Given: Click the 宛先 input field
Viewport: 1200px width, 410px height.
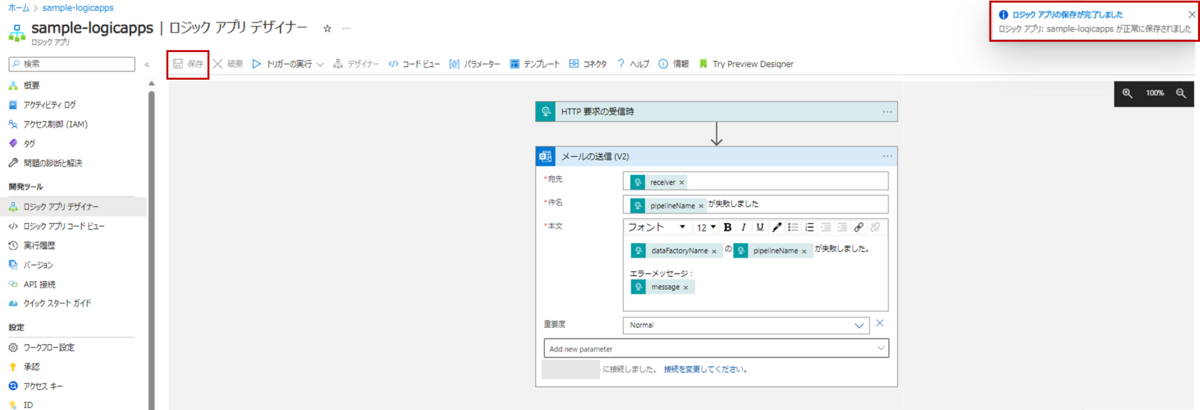Looking at the screenshot, I should 755,182.
